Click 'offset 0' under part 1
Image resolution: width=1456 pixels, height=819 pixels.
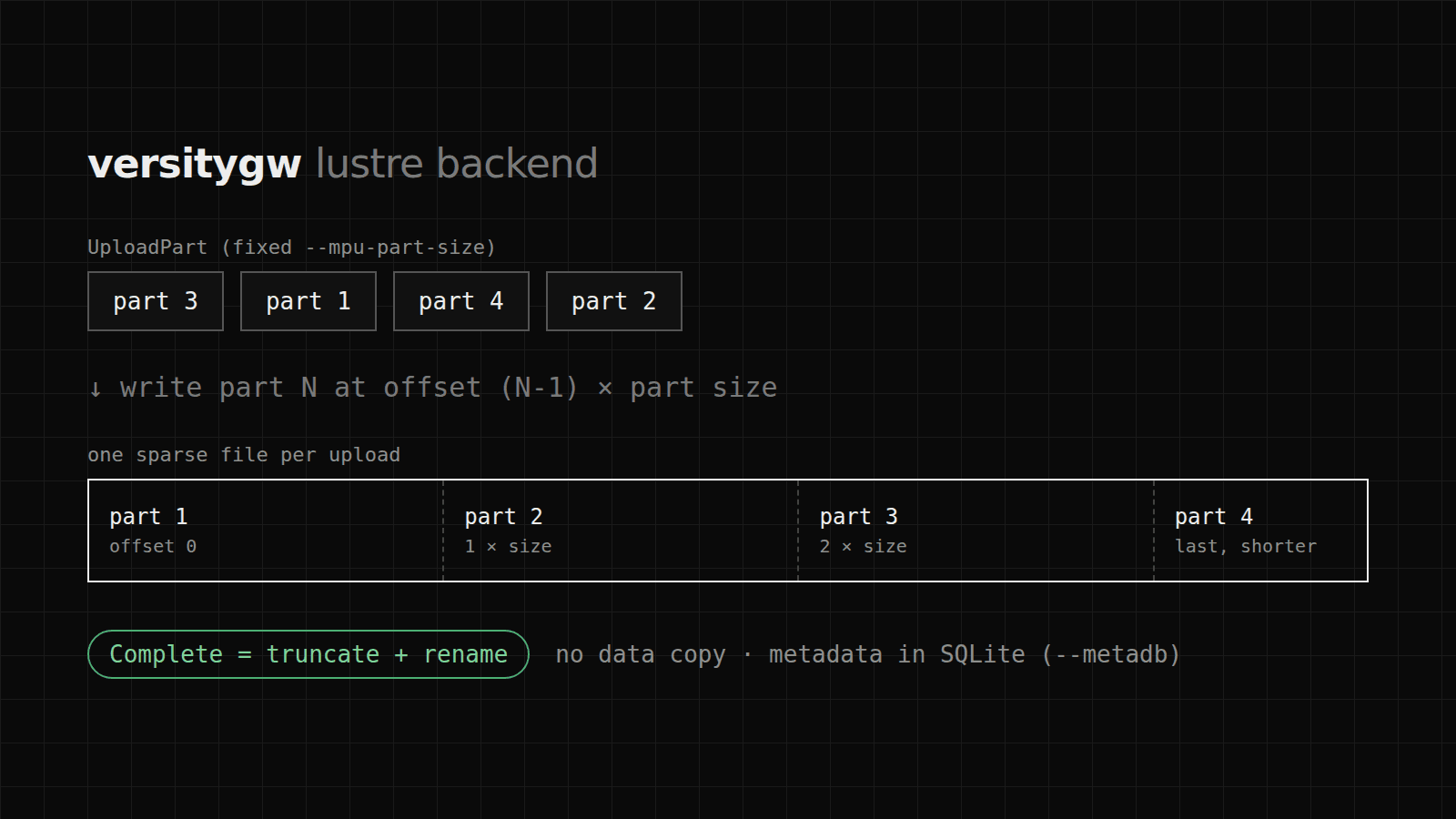153,546
